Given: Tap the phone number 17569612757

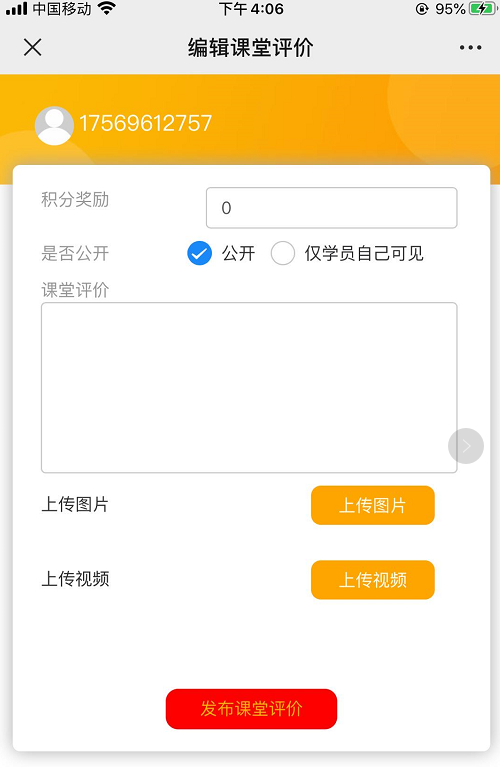Looking at the screenshot, I should pos(145,123).
